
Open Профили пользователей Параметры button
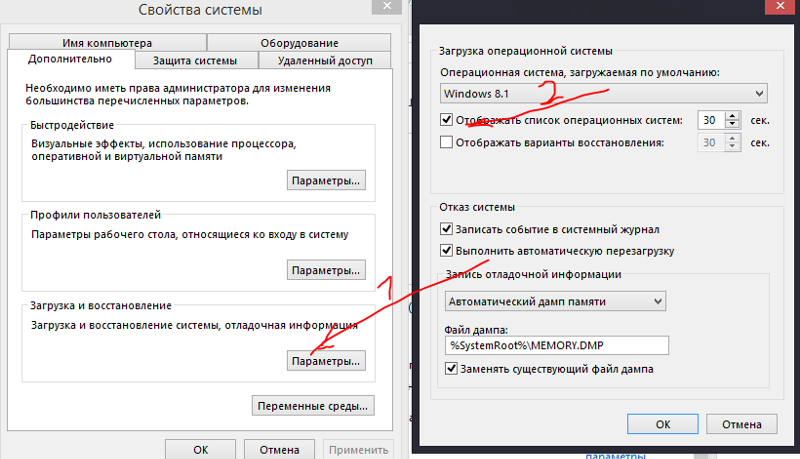(x=326, y=270)
